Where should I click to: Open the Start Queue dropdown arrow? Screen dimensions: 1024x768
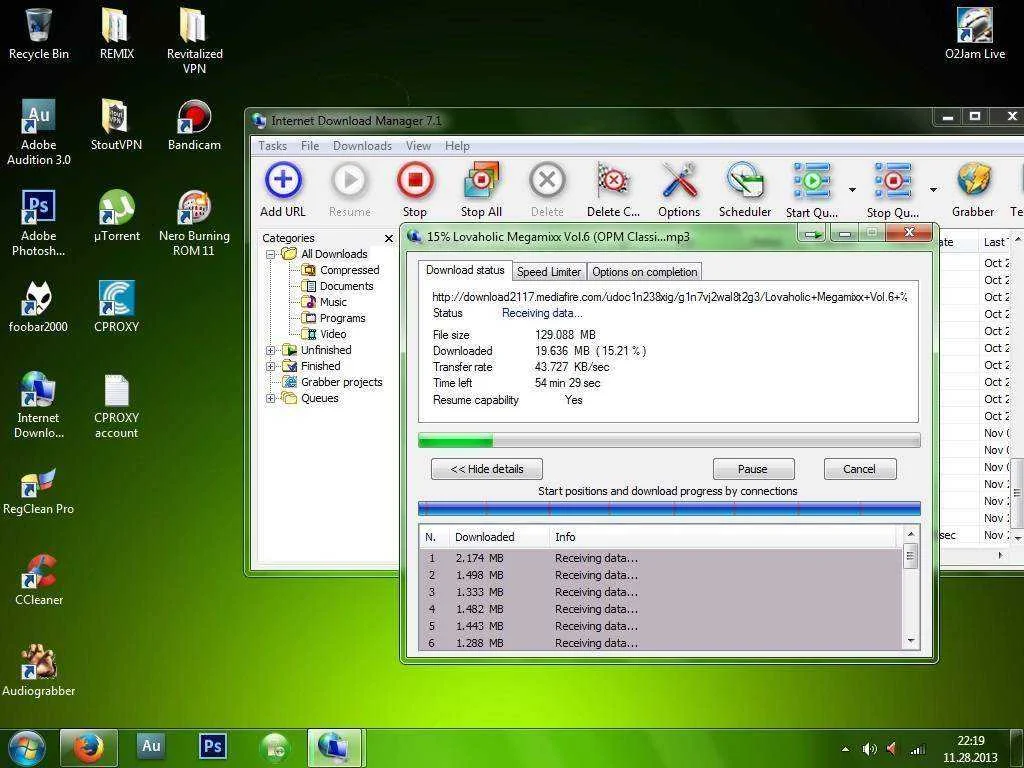tap(852, 189)
